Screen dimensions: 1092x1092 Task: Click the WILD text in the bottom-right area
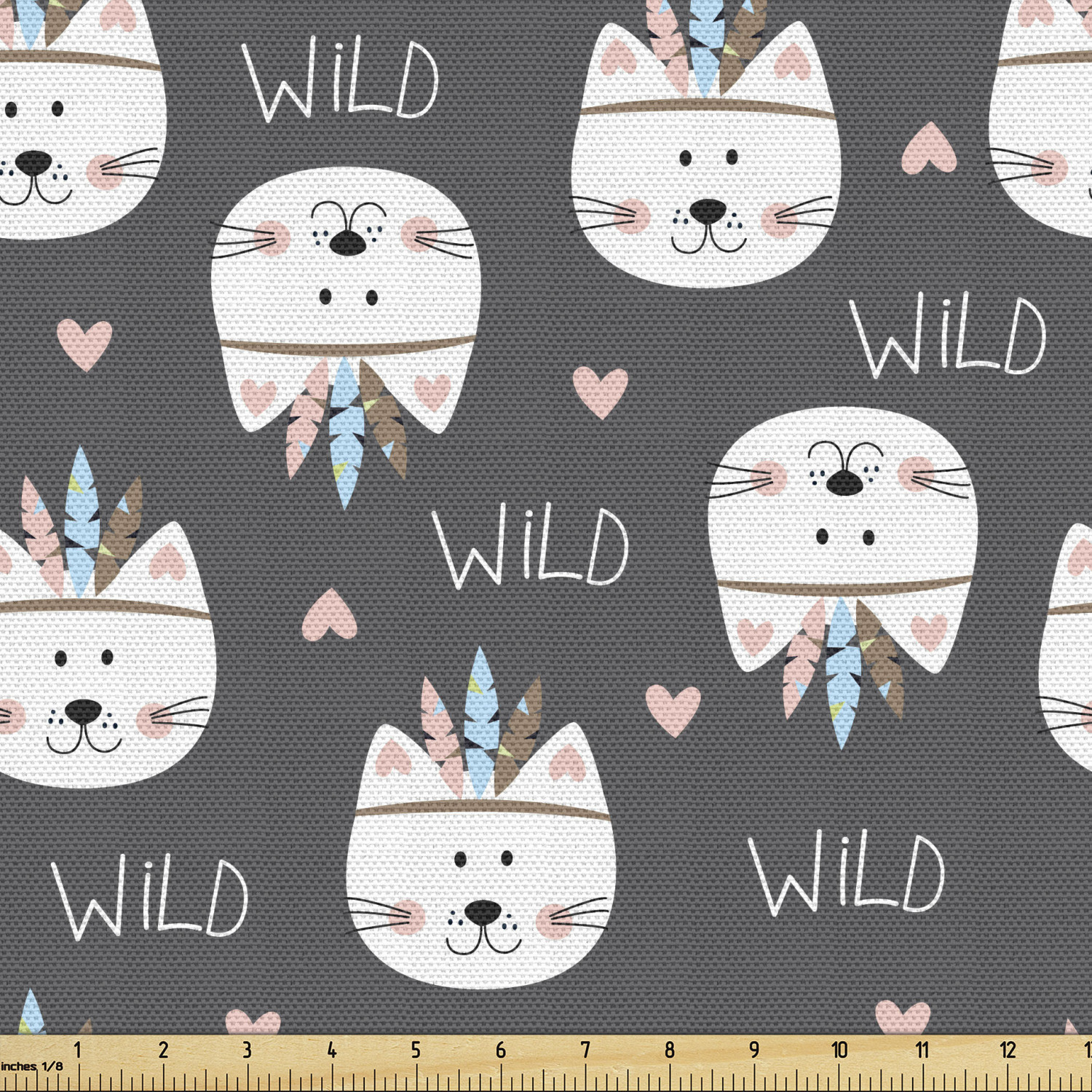tap(846, 872)
